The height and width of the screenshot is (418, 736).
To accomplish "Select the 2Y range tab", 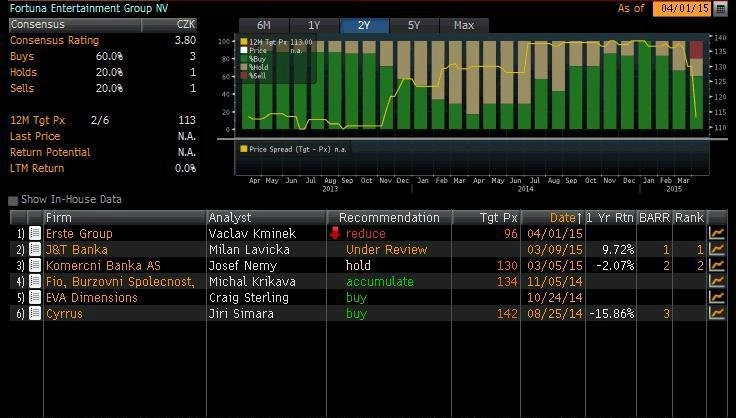I will pyautogui.click(x=364, y=25).
